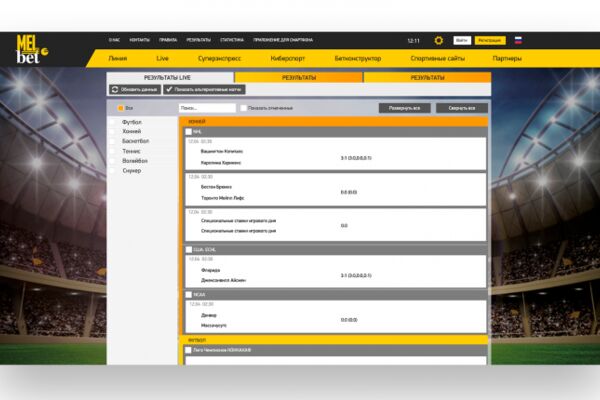Viewport: 600px width, 400px height.
Task: Click the Футбол label in sport list
Action: point(132,122)
